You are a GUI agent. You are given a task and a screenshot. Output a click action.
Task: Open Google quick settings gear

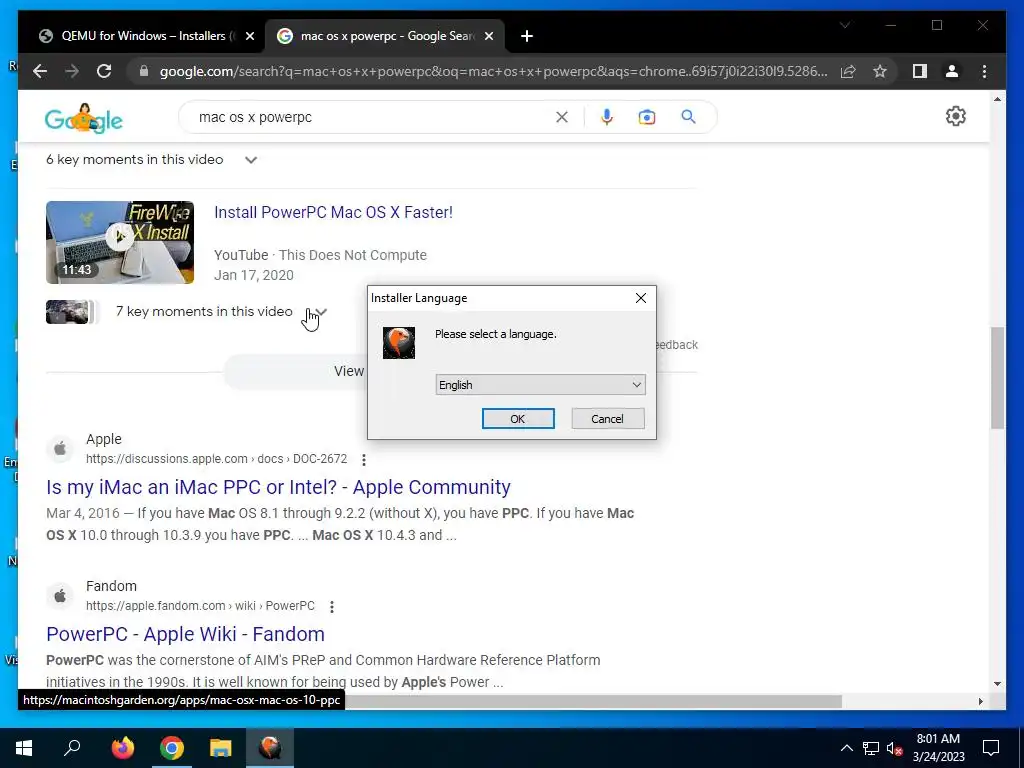pos(955,116)
